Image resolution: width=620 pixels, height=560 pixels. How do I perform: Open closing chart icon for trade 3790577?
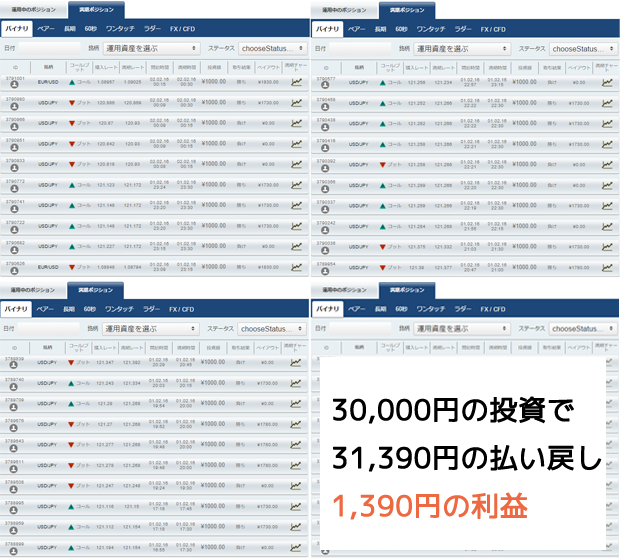point(607,82)
